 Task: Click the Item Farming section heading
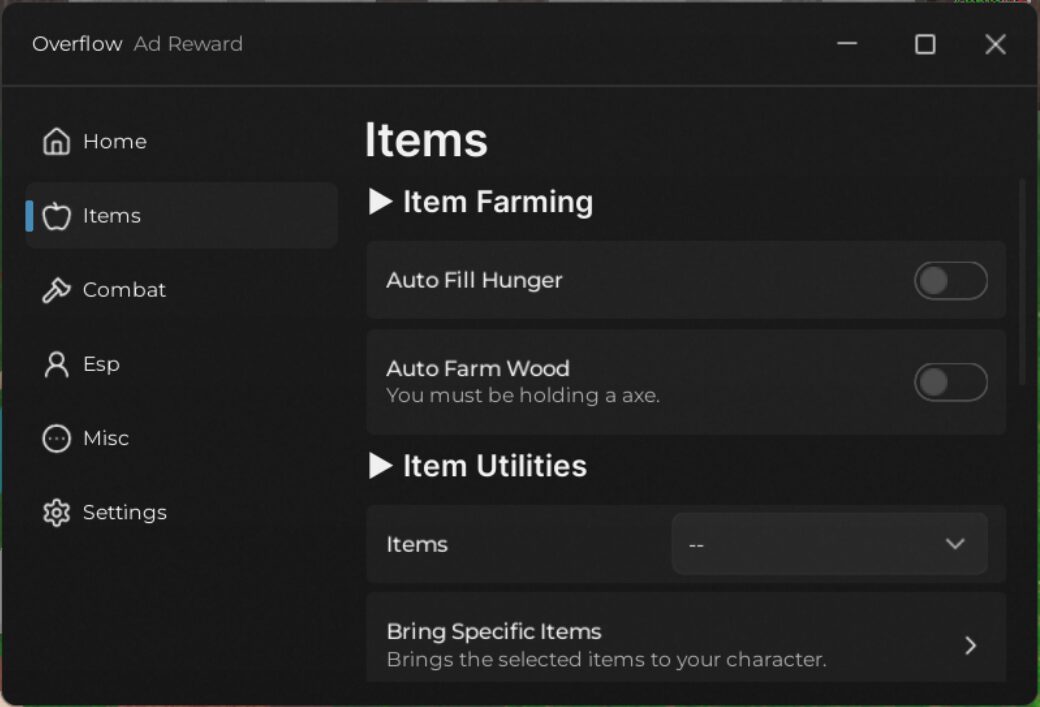click(498, 202)
